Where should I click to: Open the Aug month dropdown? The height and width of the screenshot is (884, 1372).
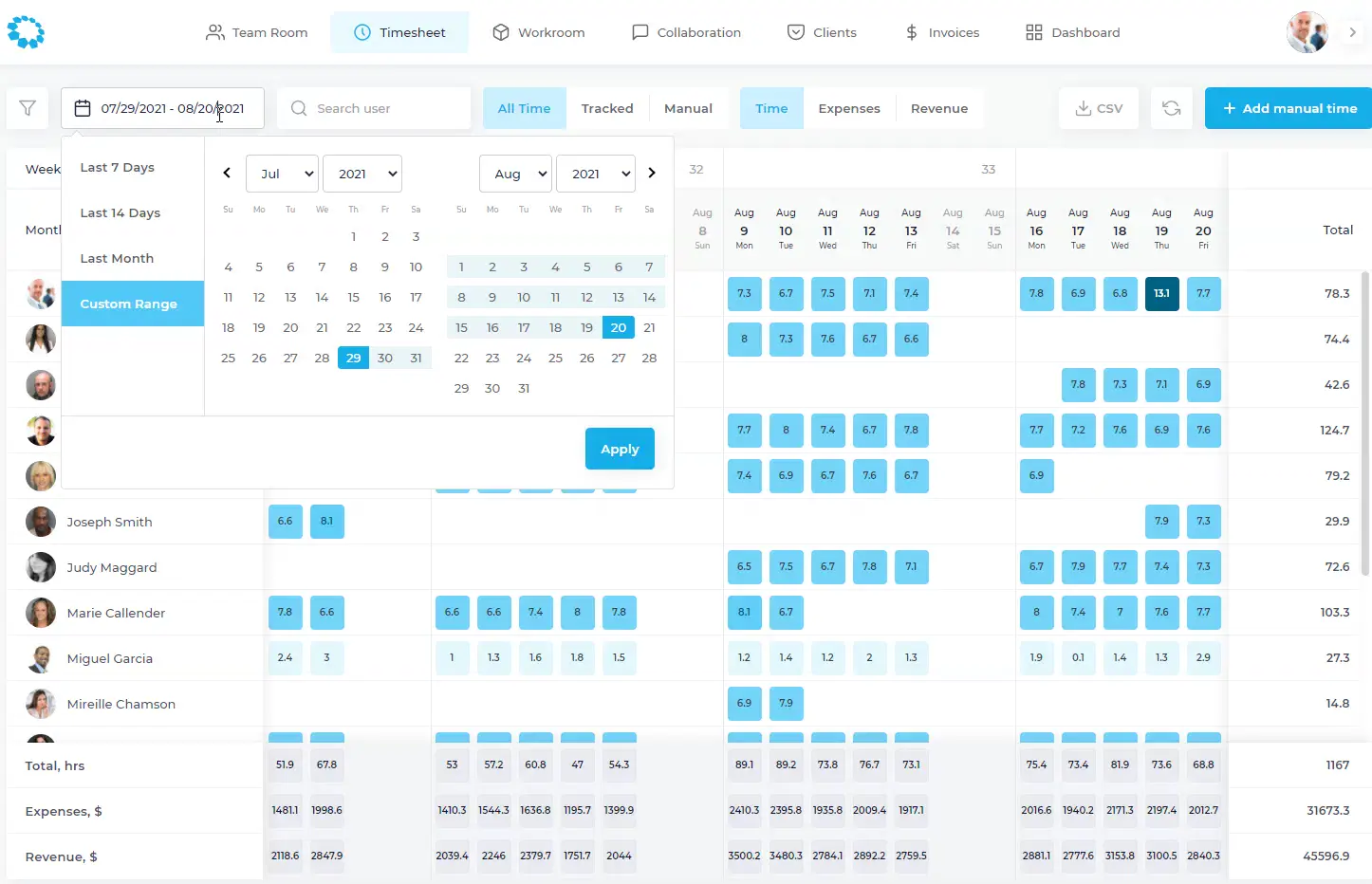(515, 174)
